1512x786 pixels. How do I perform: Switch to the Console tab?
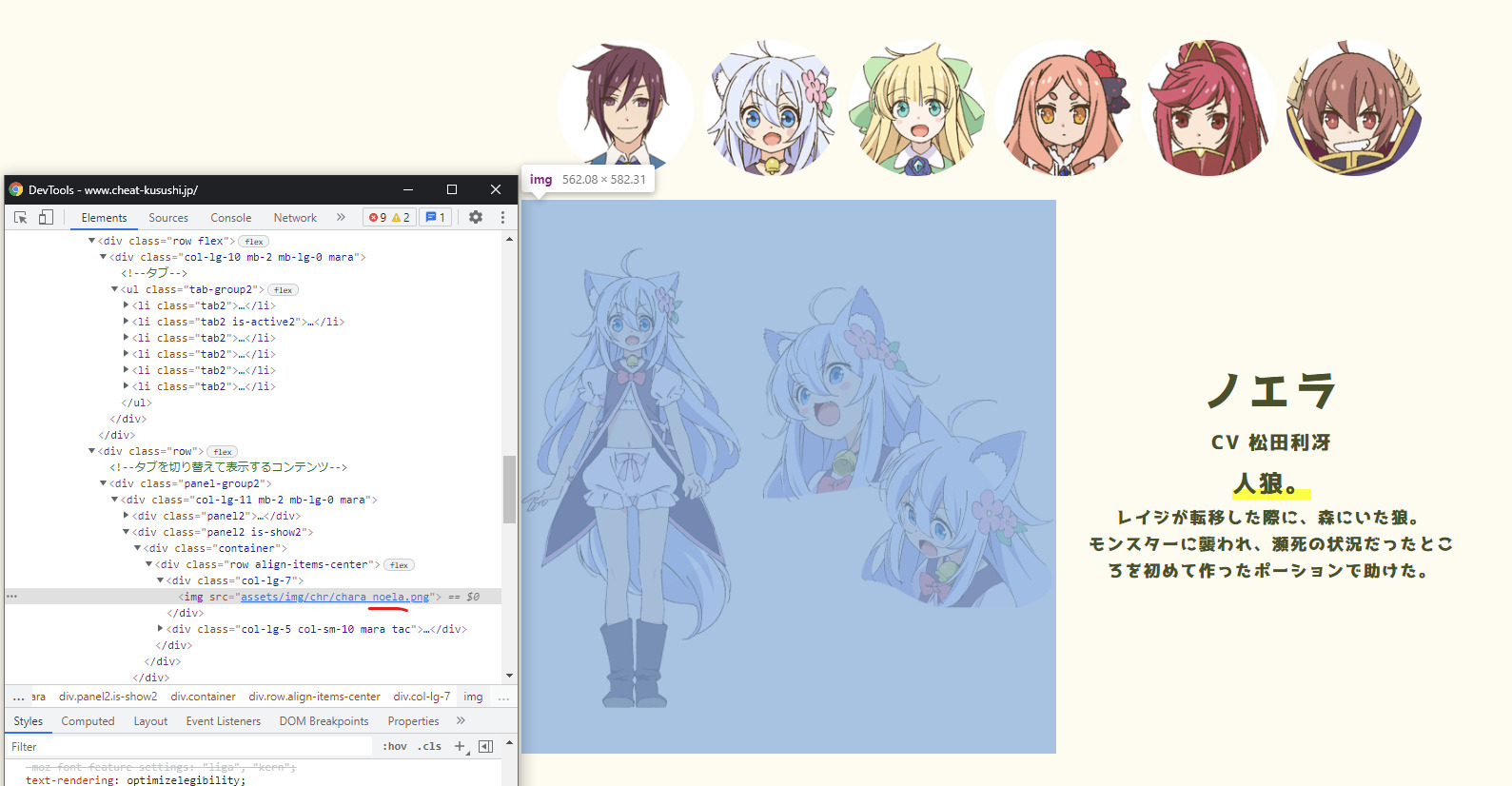pos(230,218)
